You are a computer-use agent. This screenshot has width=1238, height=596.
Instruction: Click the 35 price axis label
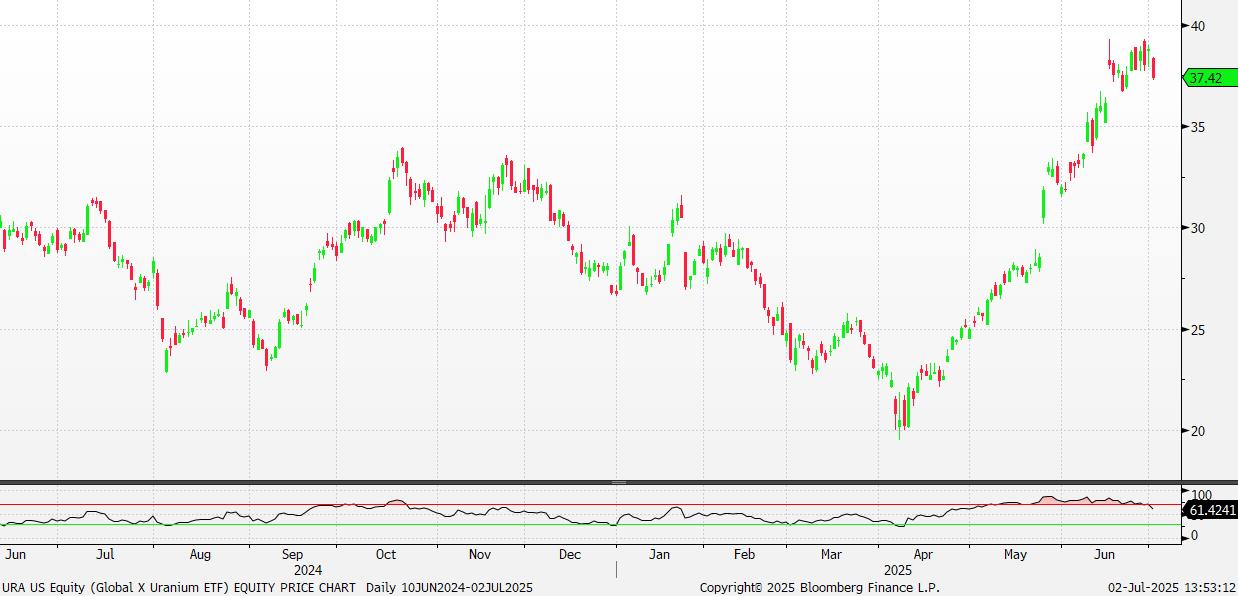(x=1197, y=127)
